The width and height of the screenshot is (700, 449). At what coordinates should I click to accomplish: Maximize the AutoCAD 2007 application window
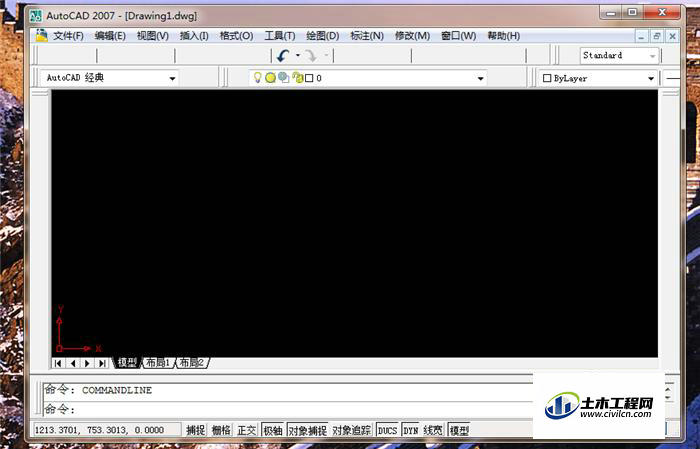click(x=633, y=12)
